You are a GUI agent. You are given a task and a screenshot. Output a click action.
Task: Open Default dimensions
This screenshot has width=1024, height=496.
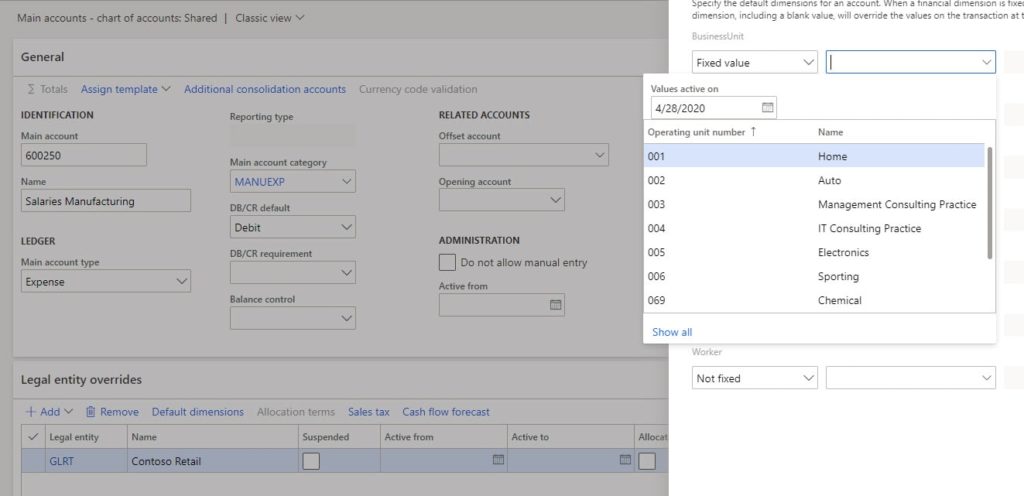(197, 412)
